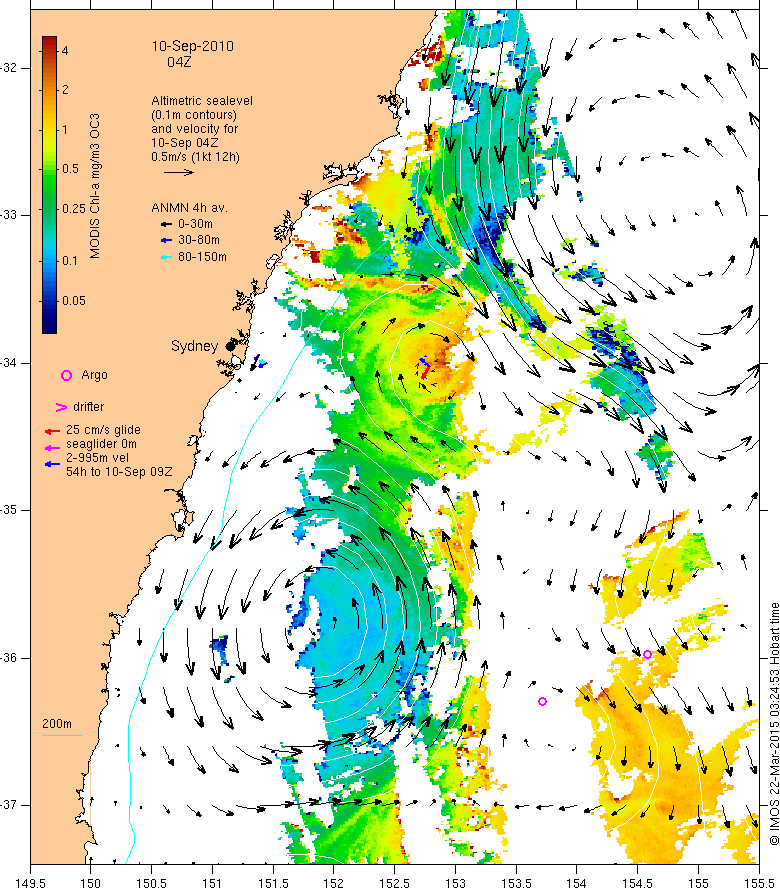Click the '2-995m vel' legend text

point(98,457)
